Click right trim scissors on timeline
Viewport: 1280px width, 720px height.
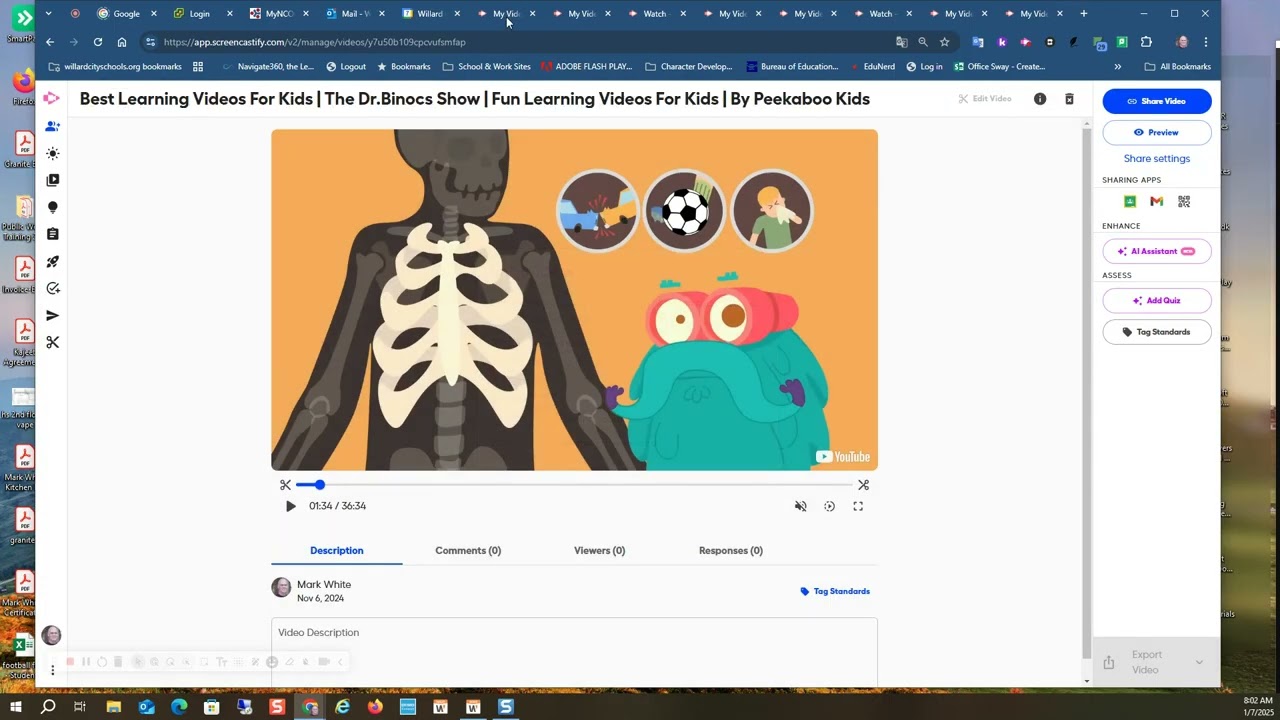point(863,485)
